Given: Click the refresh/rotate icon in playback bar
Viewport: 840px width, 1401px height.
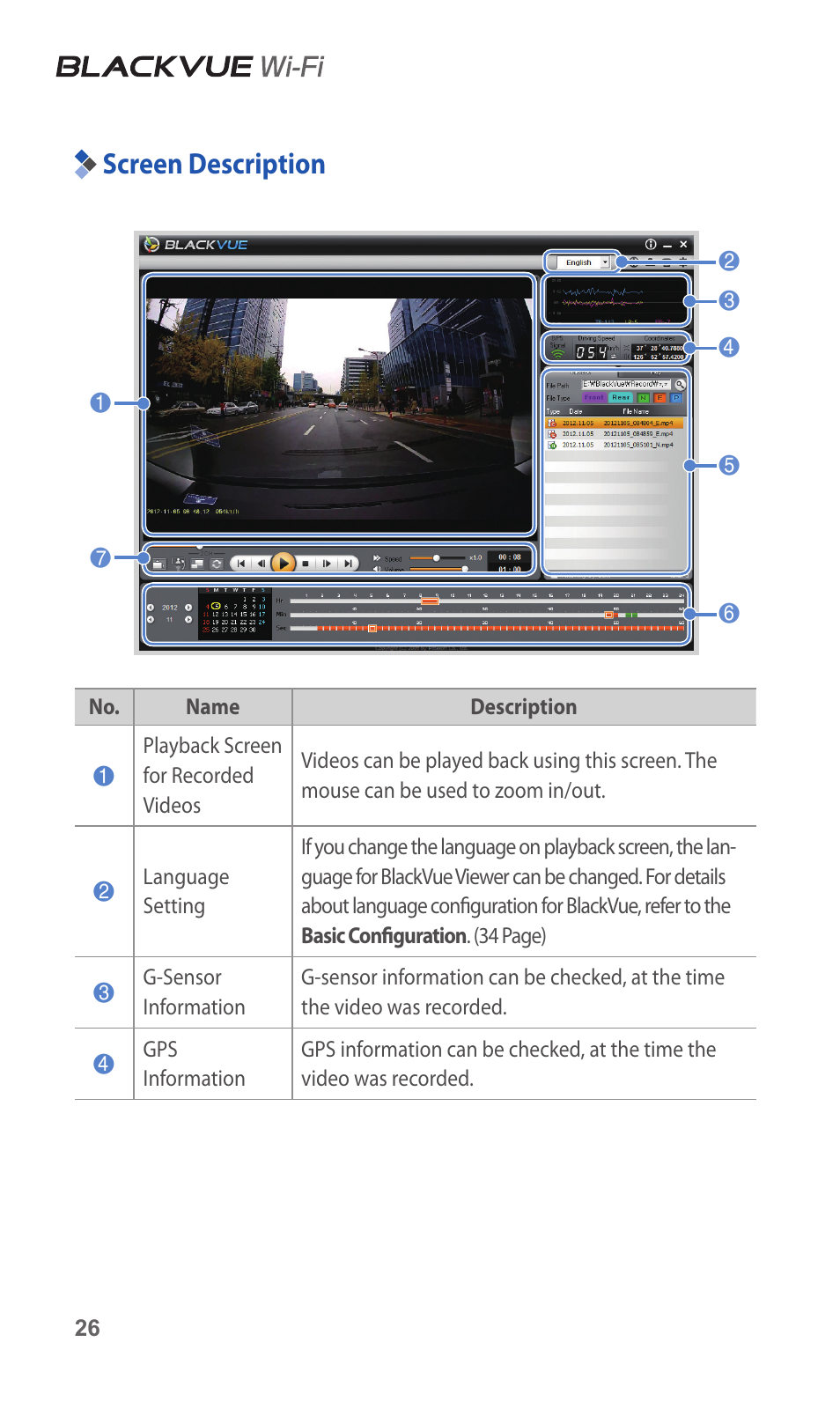Looking at the screenshot, I should click(216, 564).
